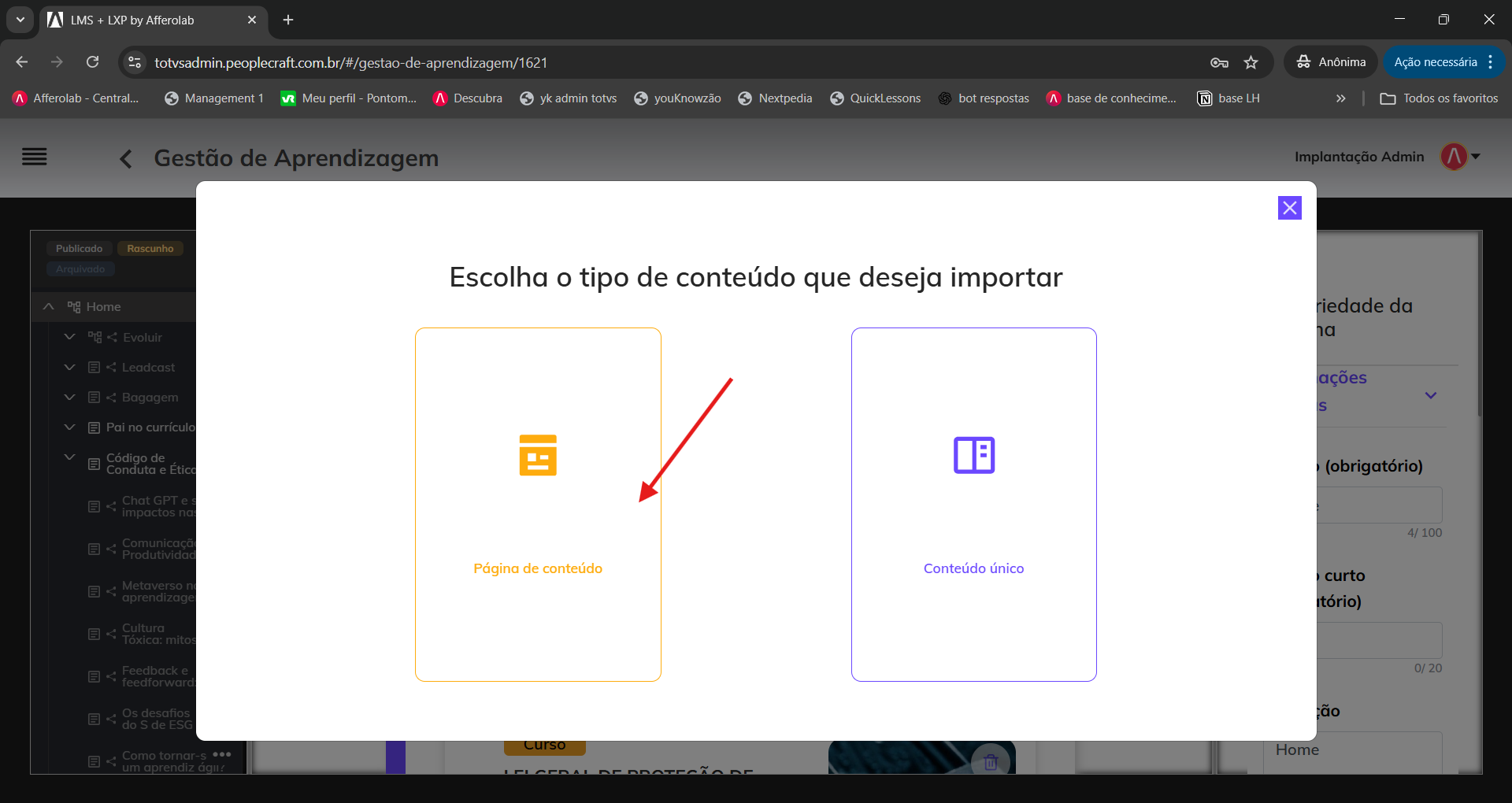The width and height of the screenshot is (1512, 803).
Task: Expand the Evoluir tree item
Action: pos(69,336)
